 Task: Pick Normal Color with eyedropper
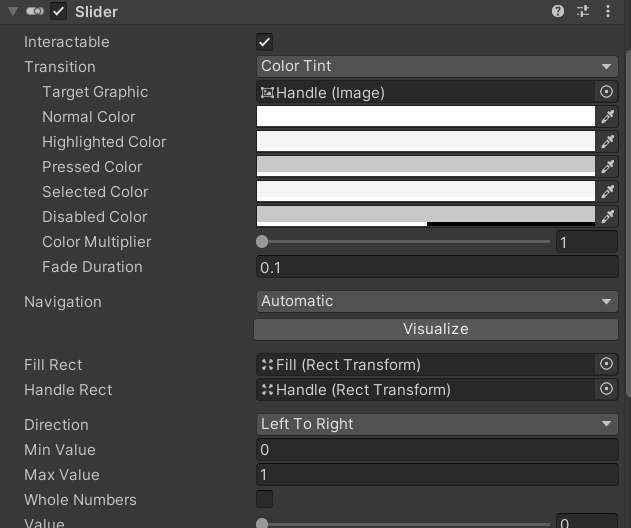(608, 117)
